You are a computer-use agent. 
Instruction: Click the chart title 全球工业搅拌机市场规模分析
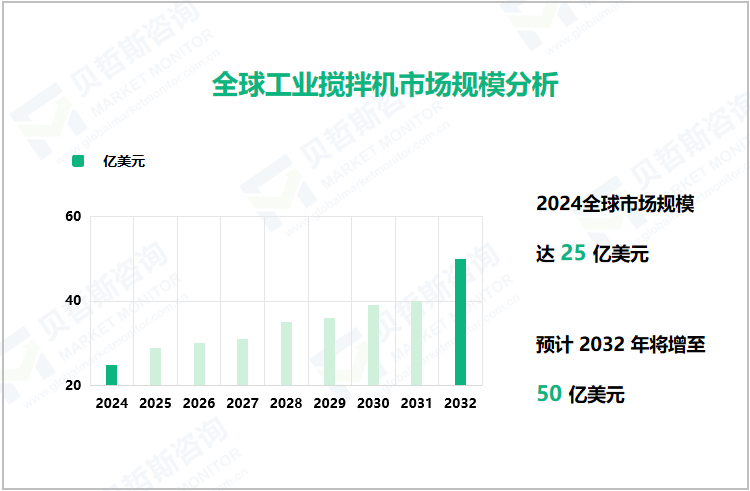click(385, 85)
